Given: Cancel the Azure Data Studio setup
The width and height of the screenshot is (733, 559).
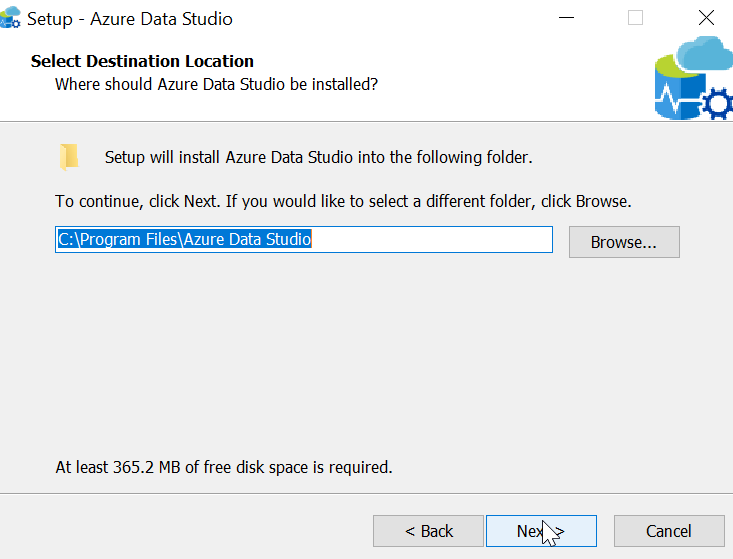Looking at the screenshot, I should 668,531.
